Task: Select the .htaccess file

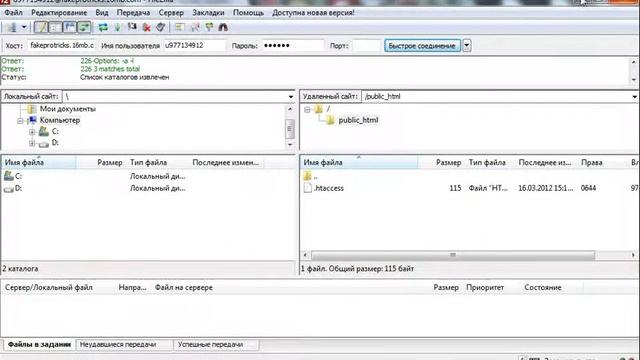Action: tap(329, 188)
